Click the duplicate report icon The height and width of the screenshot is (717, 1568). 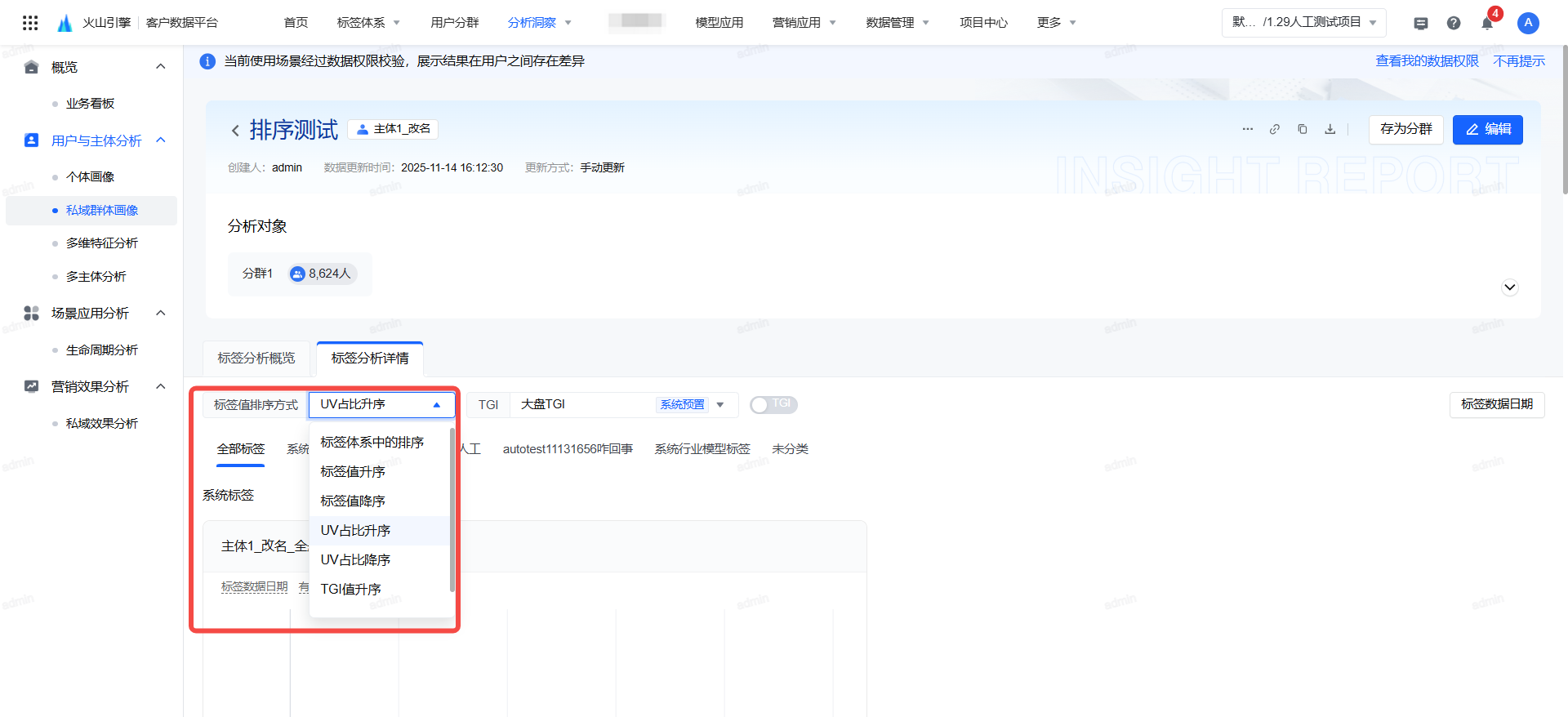(x=1303, y=129)
